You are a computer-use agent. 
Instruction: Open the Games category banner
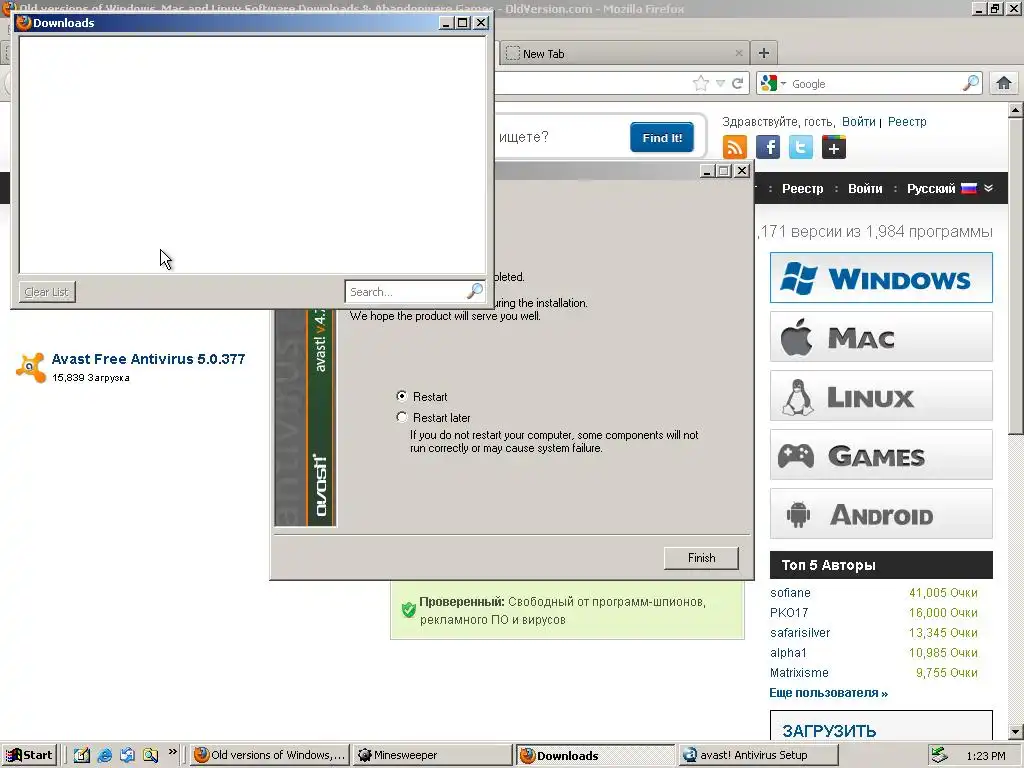[881, 455]
